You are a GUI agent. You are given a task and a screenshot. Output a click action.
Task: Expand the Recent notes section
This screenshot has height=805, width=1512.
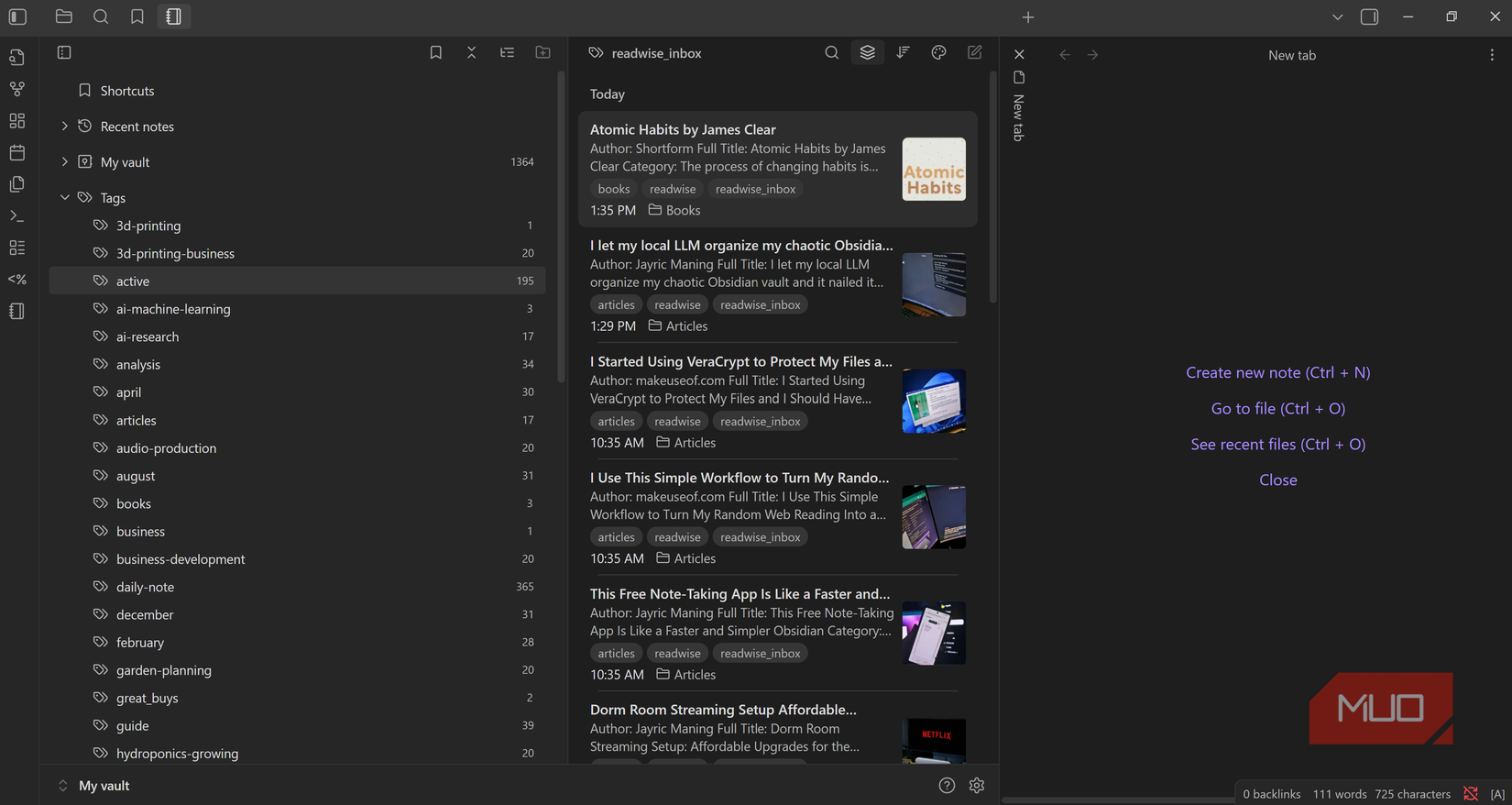pyautogui.click(x=64, y=127)
